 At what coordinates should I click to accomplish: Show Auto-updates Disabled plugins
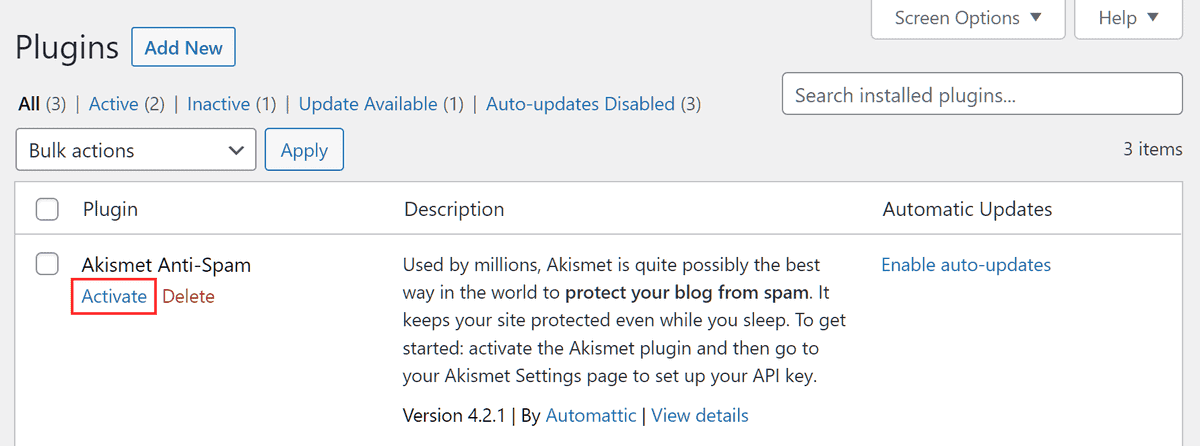click(580, 104)
